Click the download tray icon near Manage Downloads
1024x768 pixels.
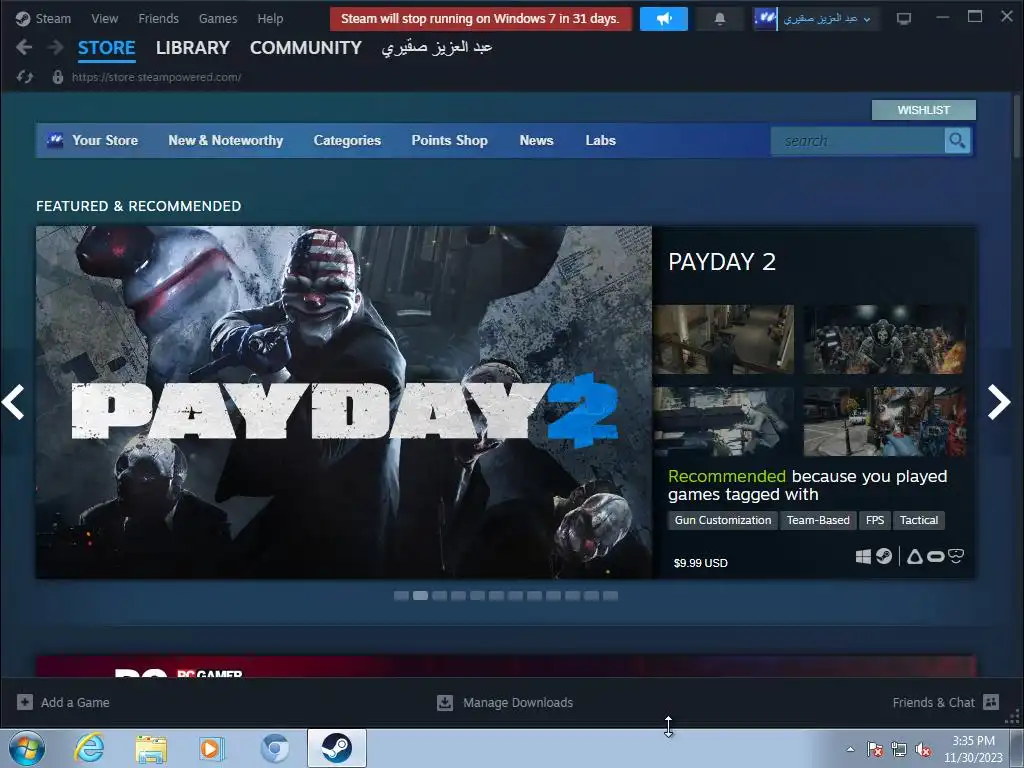[445, 702]
